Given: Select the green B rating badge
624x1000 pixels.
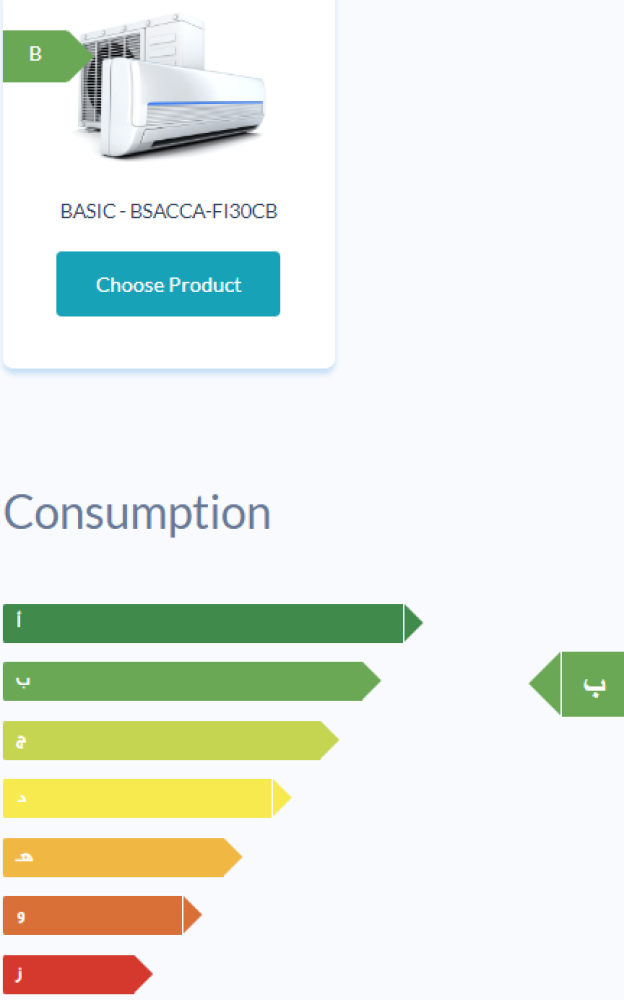Looking at the screenshot, I should 46,55.
